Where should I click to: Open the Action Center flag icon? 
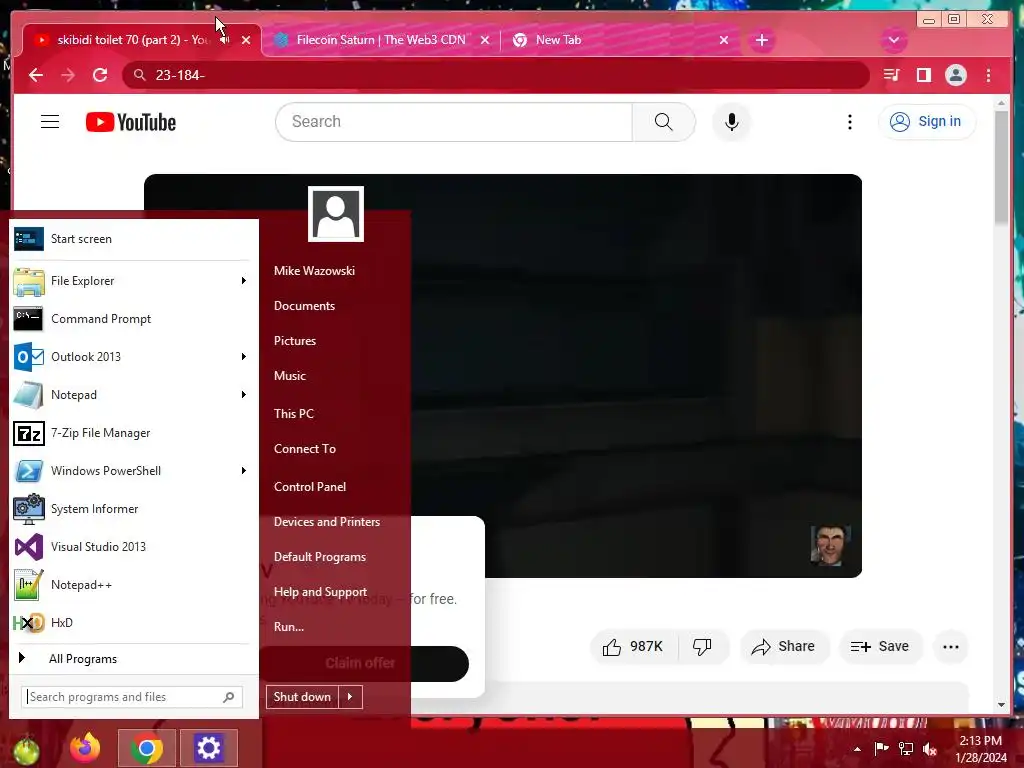[882, 749]
